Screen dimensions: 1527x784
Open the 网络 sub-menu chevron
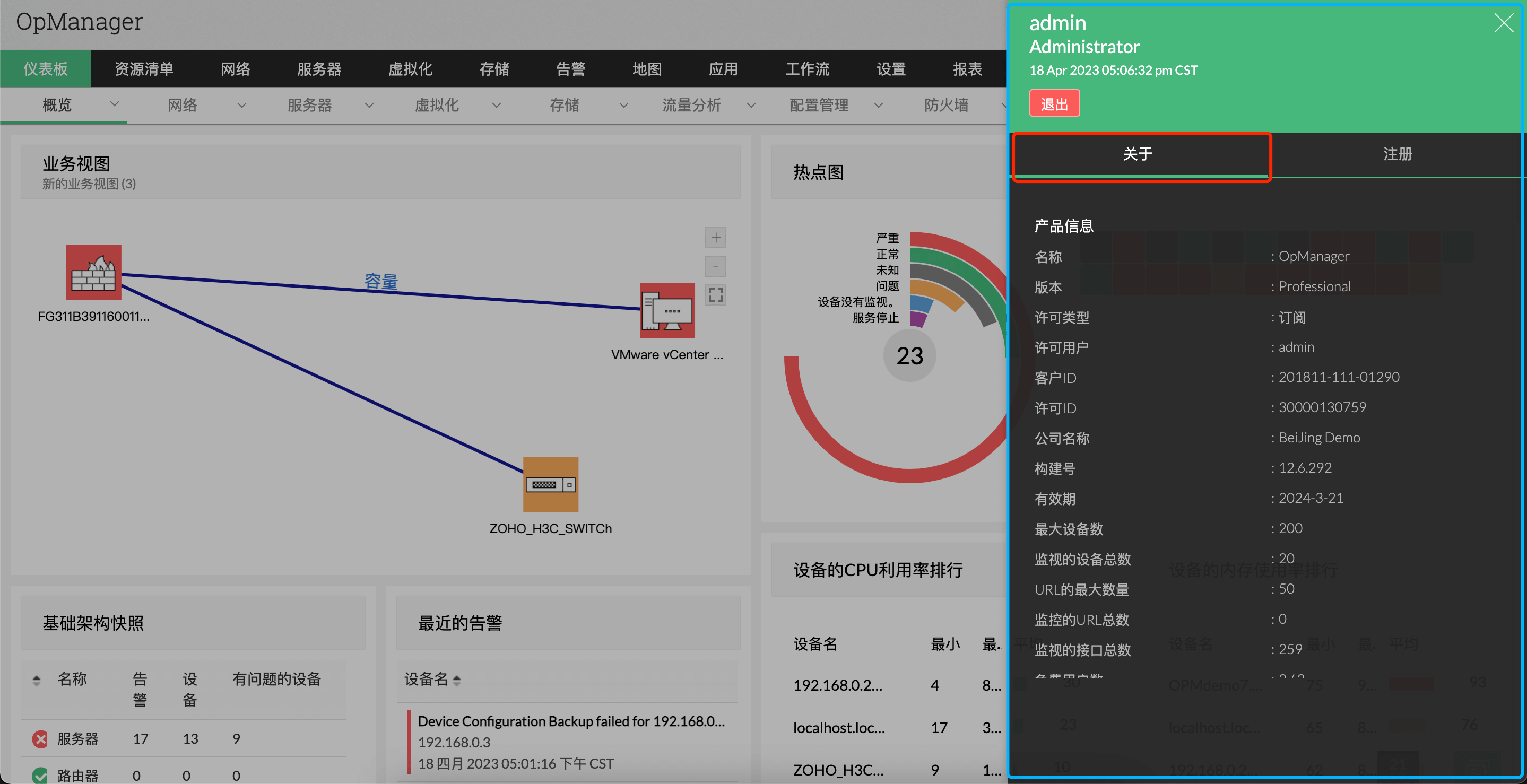click(241, 106)
